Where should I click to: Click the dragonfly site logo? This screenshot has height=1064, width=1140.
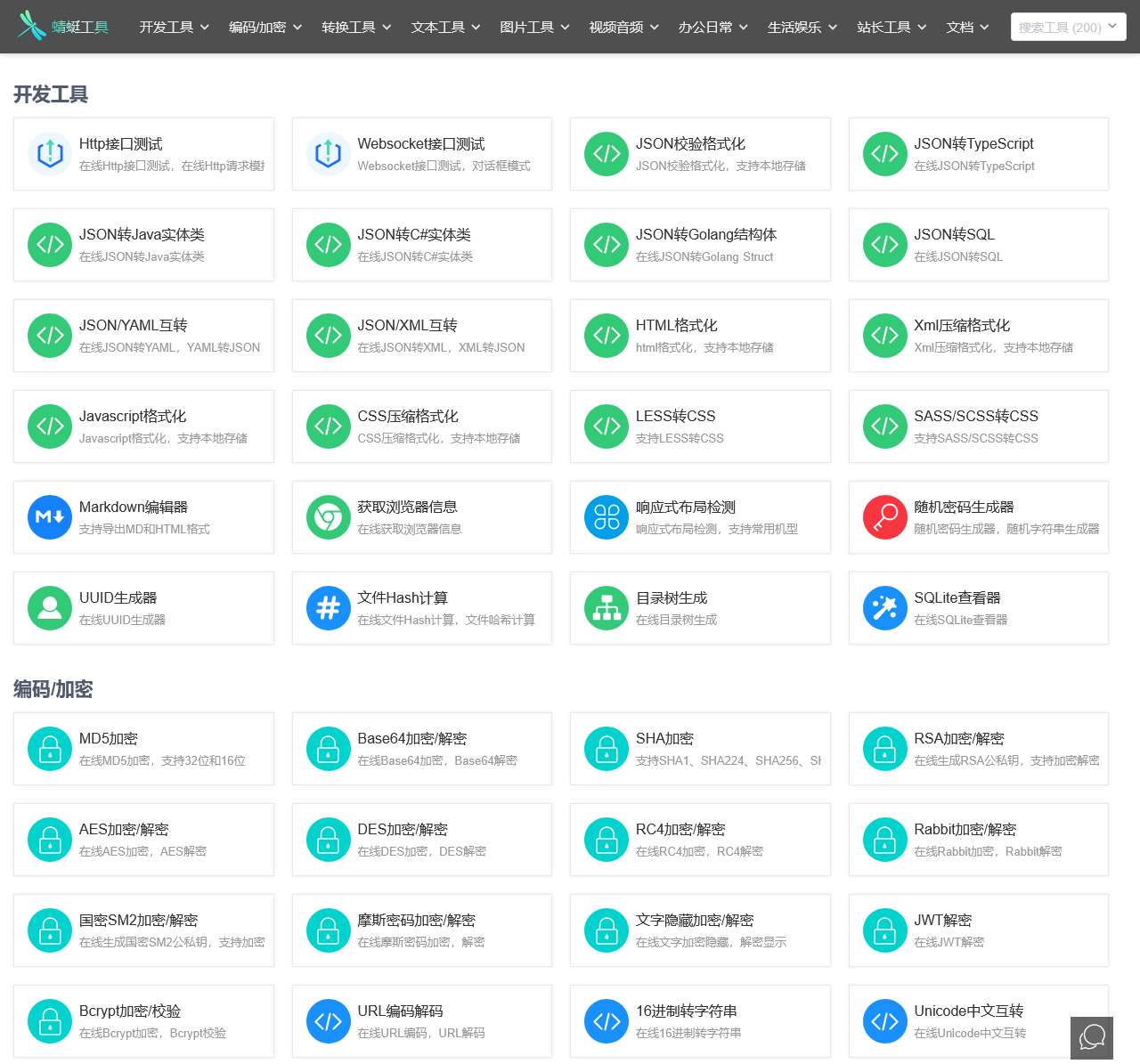[x=32, y=26]
